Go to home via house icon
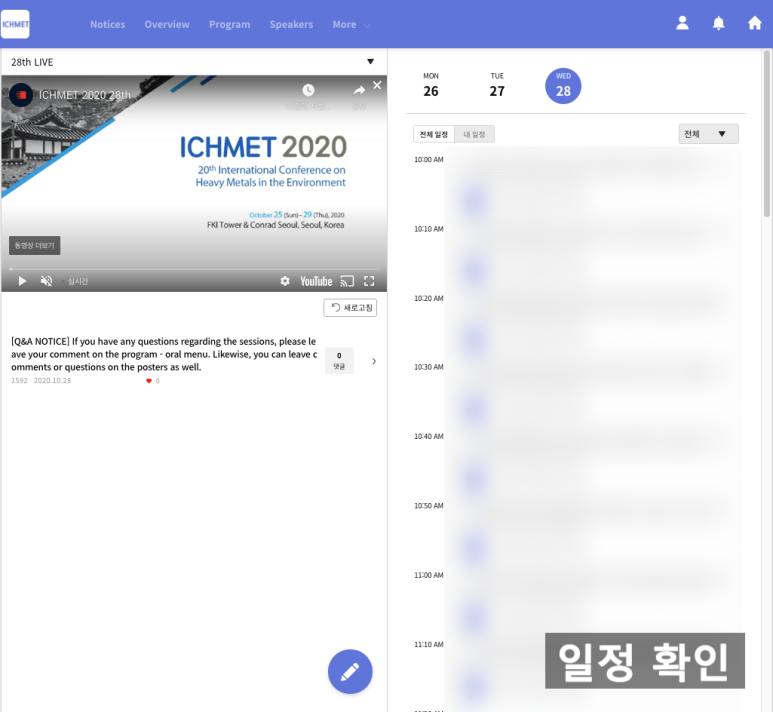 [754, 23]
